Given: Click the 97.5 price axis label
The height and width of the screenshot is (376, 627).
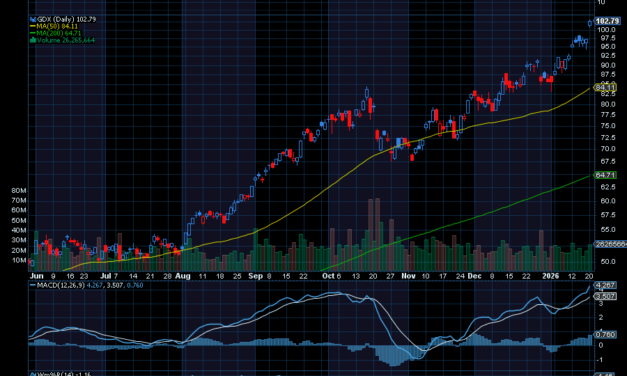Looking at the screenshot, I should [x=608, y=38].
